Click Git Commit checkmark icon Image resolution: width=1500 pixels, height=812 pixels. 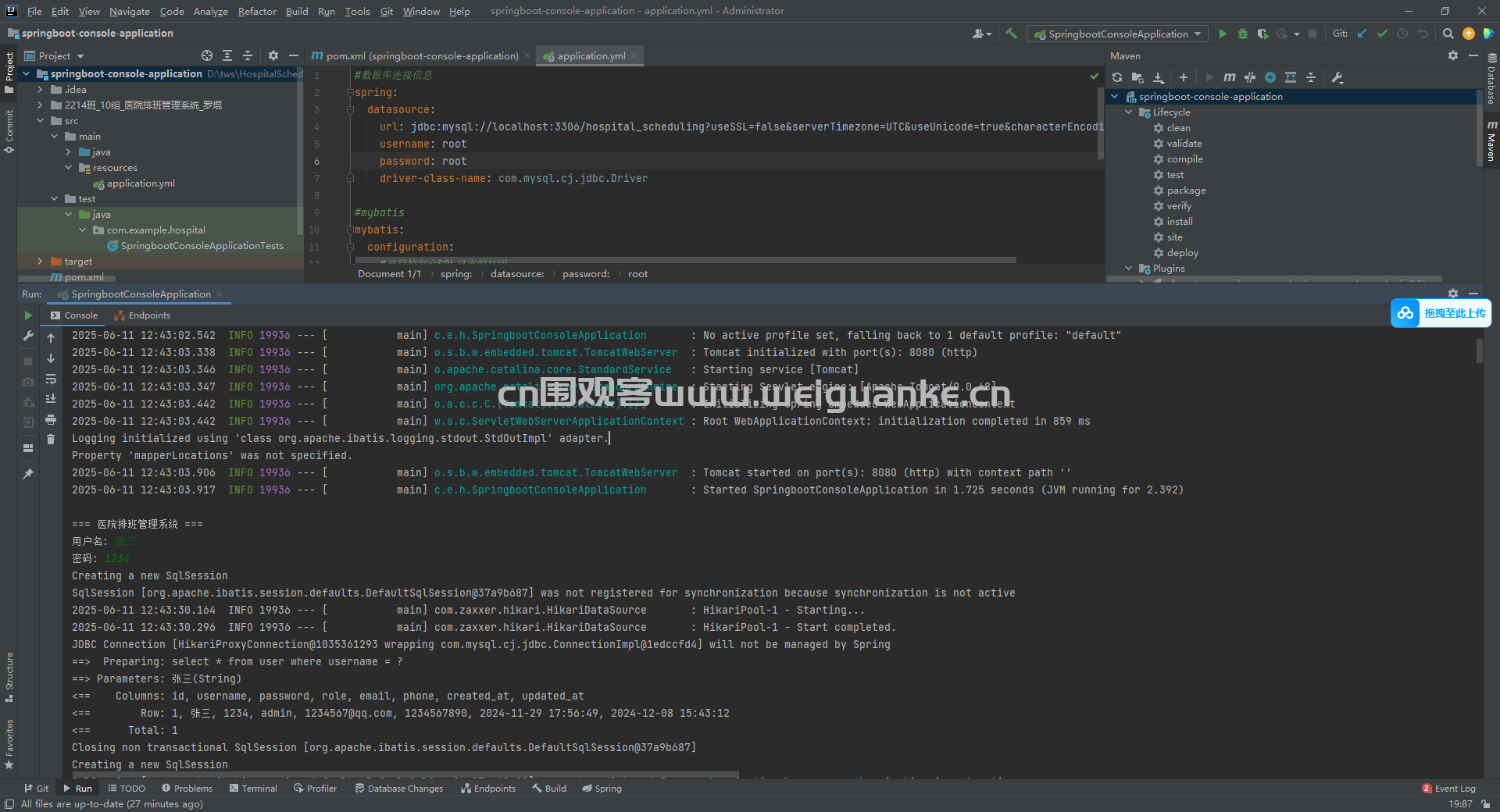[1382, 34]
